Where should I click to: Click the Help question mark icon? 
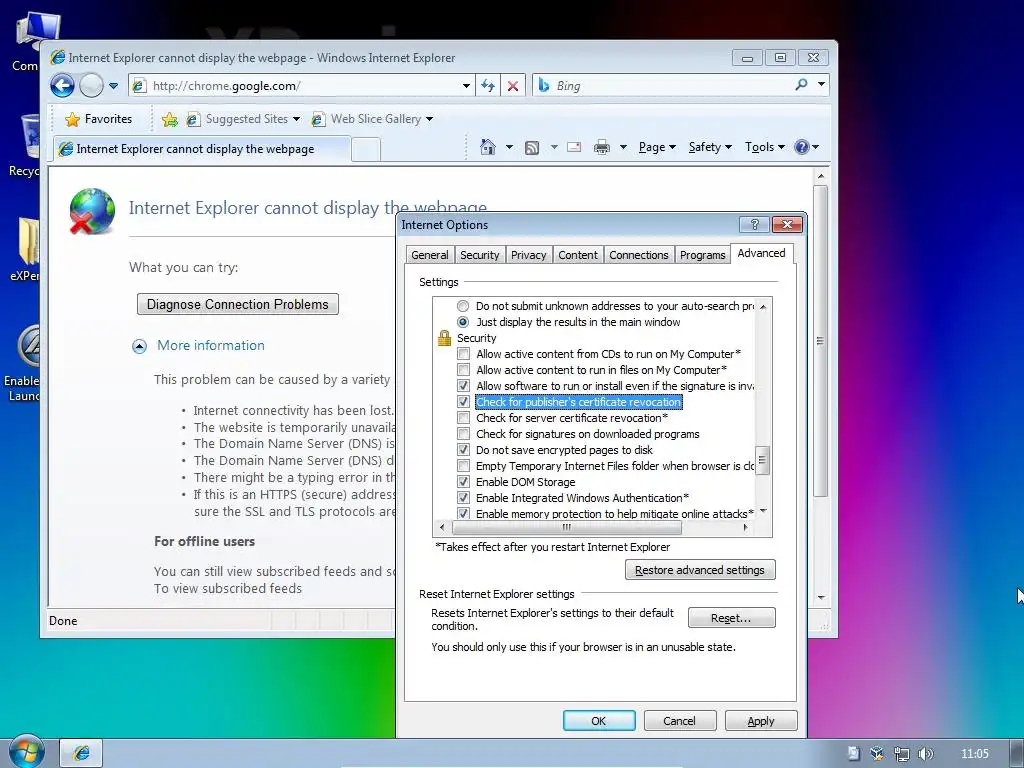point(802,147)
